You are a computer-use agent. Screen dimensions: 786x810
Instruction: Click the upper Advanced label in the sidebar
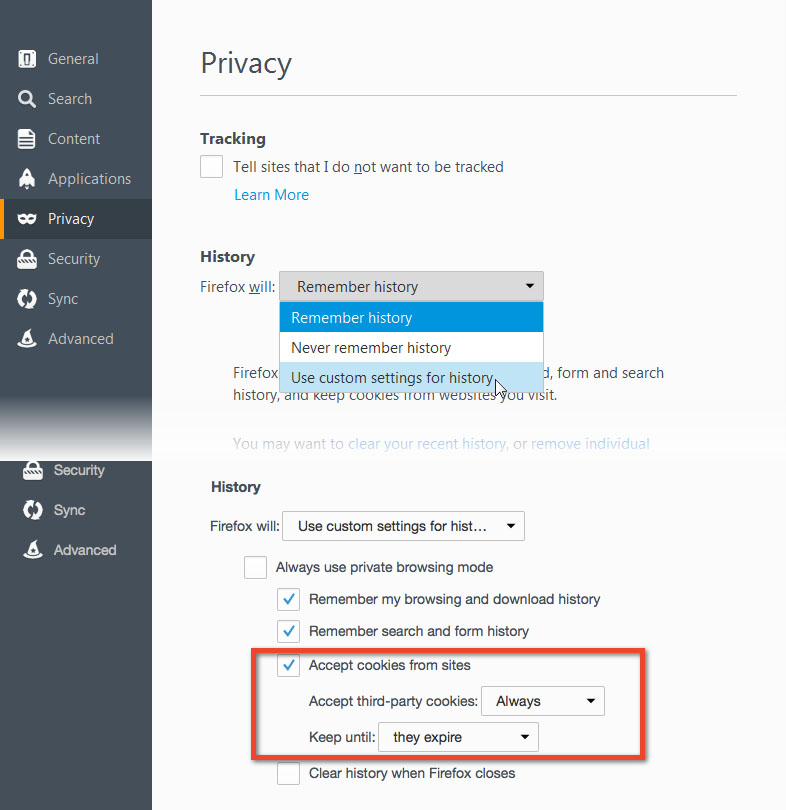click(x=81, y=338)
